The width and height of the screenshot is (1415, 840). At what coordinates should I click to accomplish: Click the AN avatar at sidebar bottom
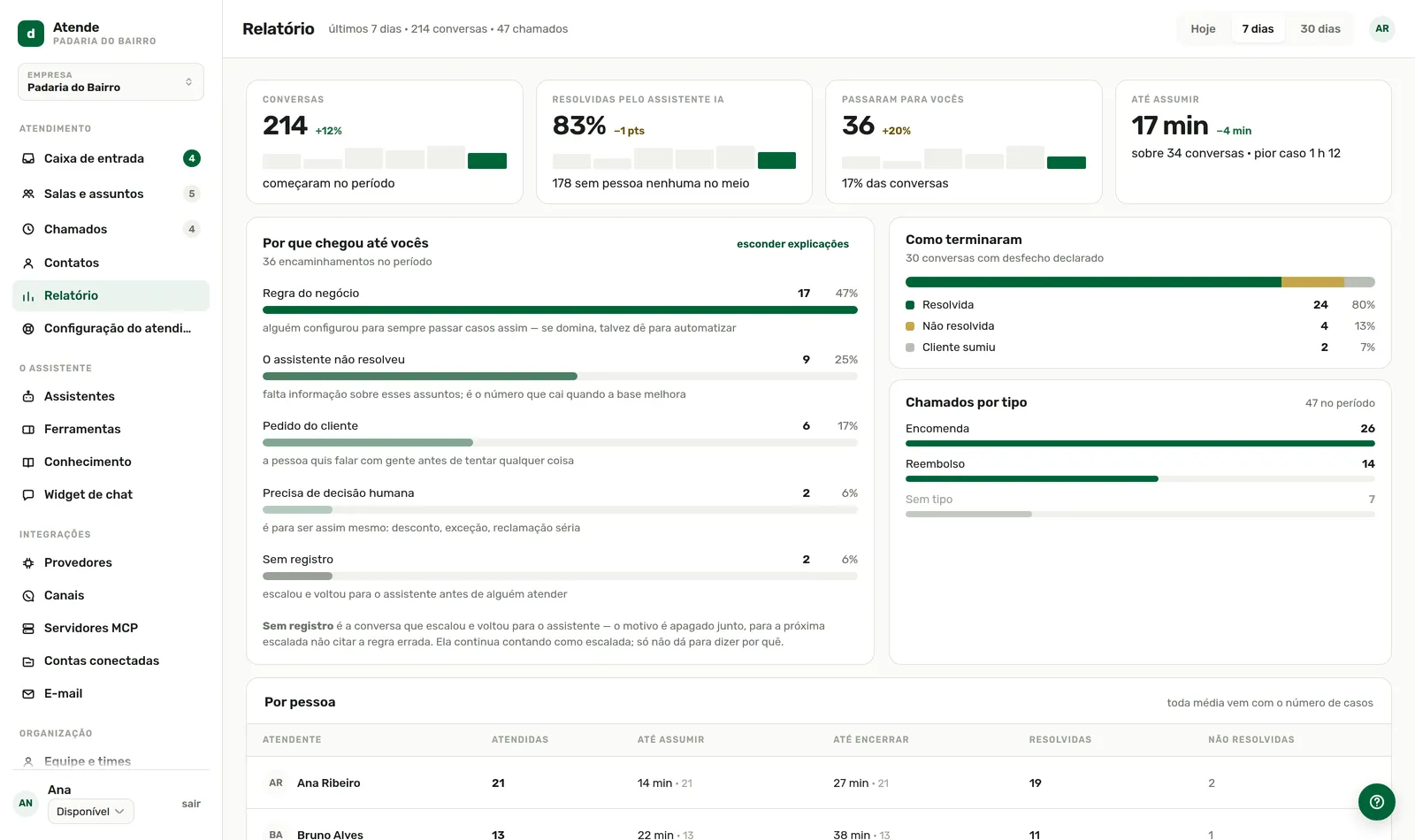coord(26,803)
